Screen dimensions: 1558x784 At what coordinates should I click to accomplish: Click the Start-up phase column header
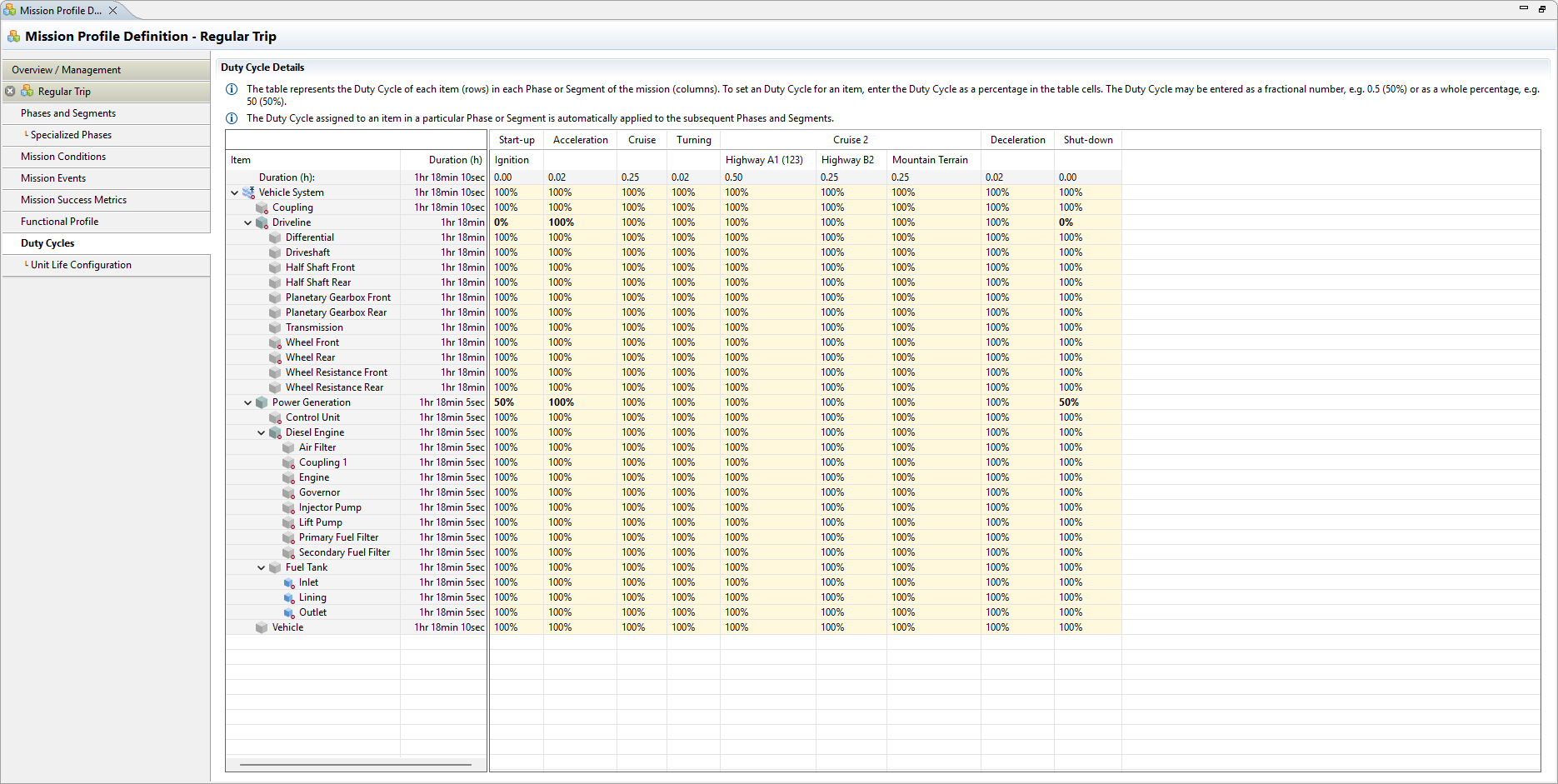point(517,140)
